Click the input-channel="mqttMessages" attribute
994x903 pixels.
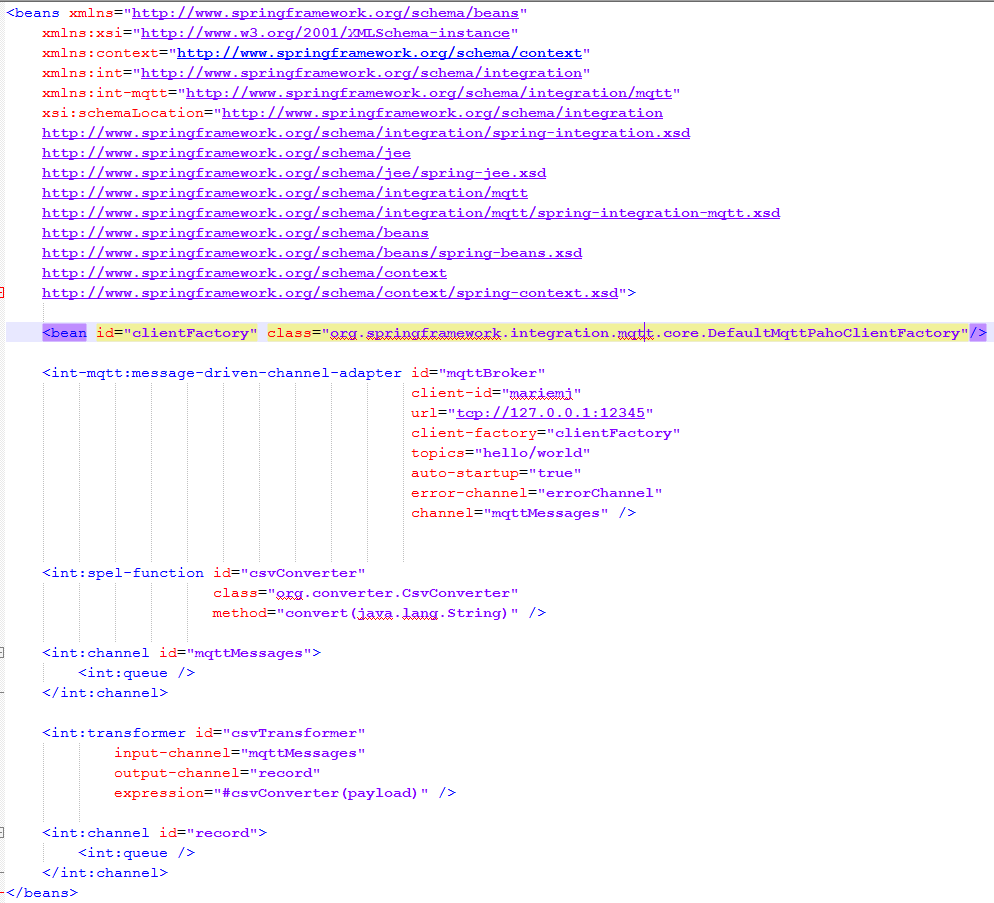click(x=240, y=753)
